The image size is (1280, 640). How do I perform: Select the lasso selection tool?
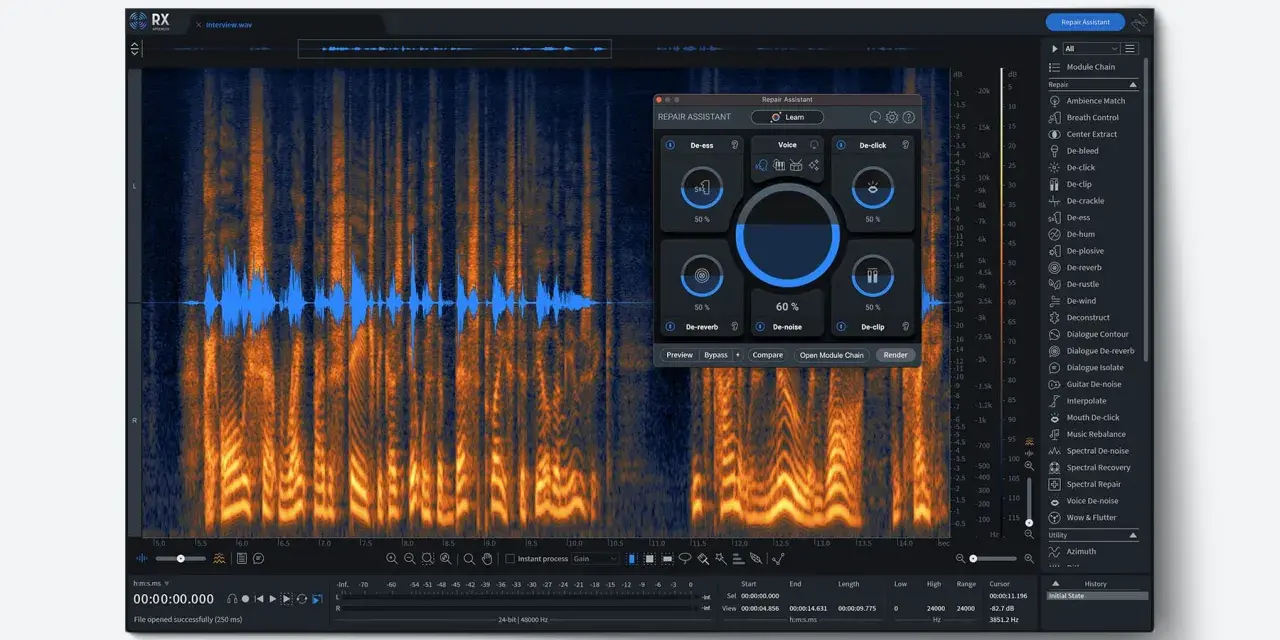click(685, 559)
